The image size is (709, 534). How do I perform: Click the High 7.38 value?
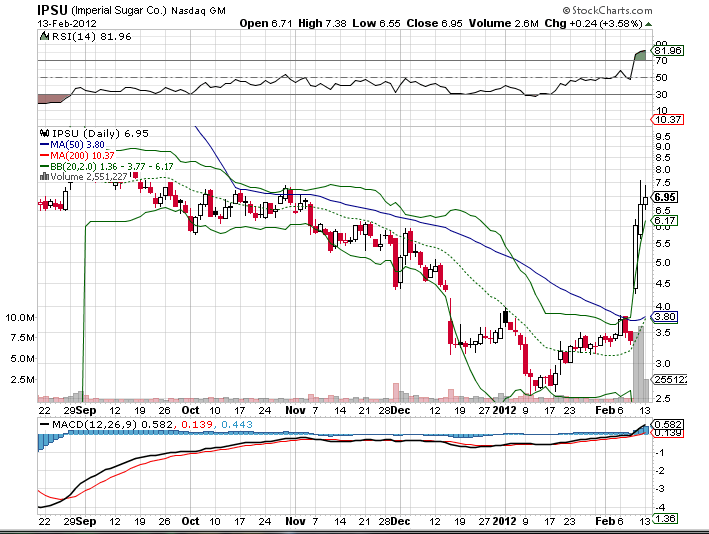pos(322,23)
